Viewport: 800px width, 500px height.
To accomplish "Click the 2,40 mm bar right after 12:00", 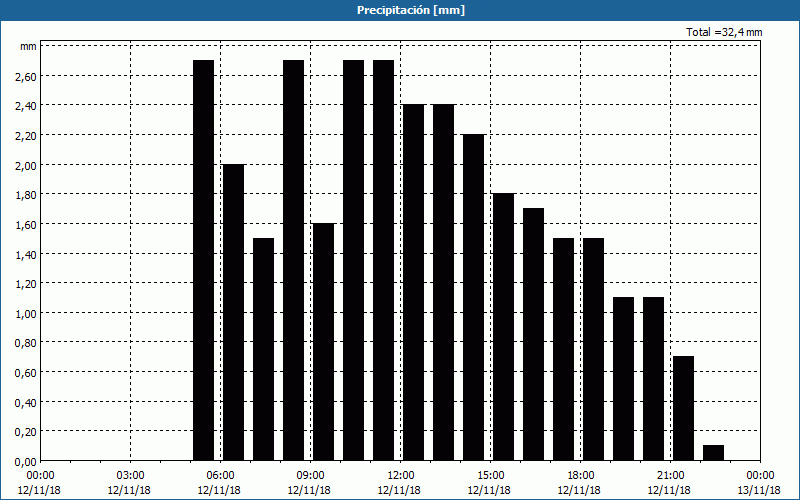I will click(x=414, y=282).
